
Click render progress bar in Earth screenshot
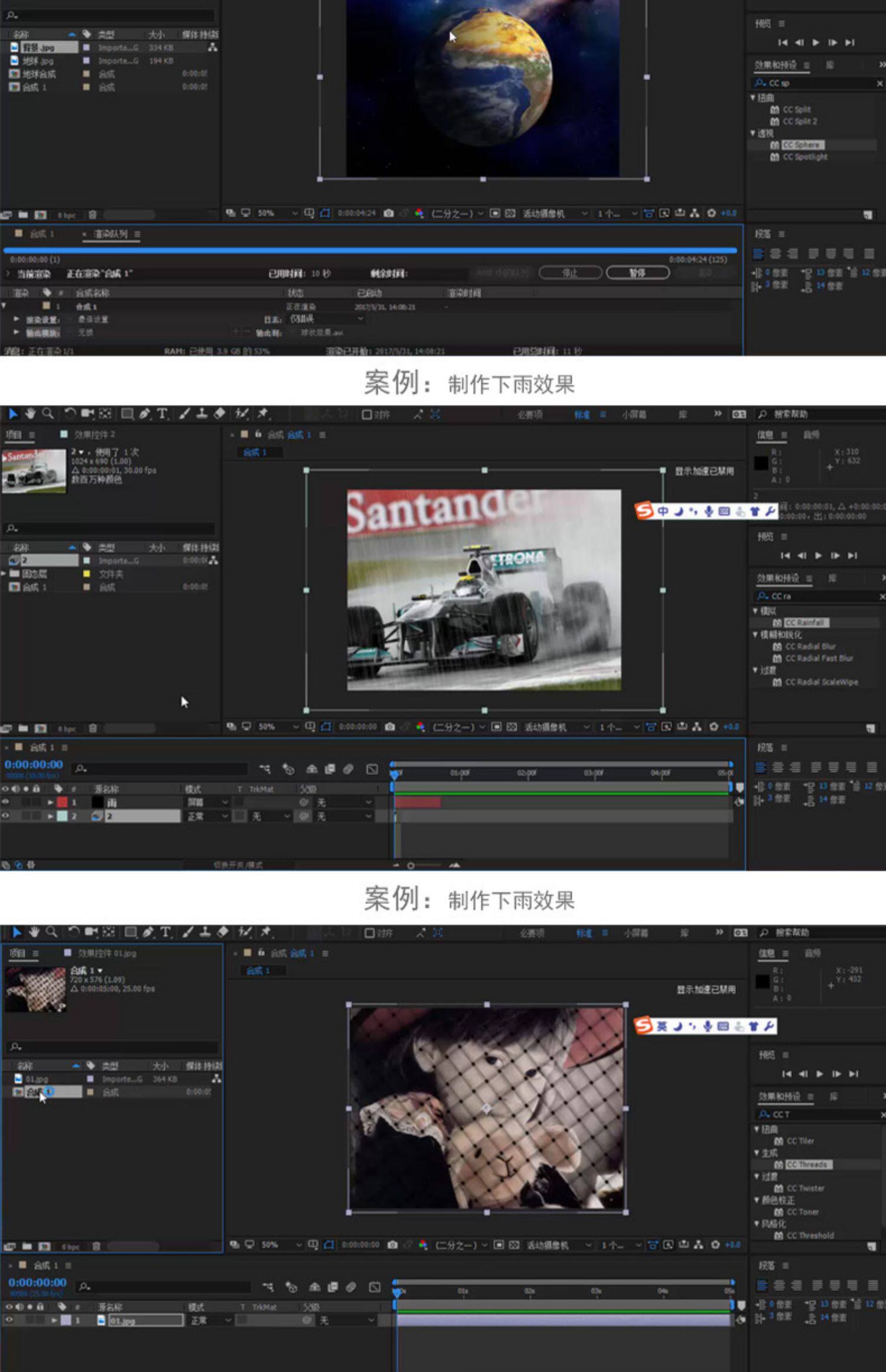[x=370, y=251]
